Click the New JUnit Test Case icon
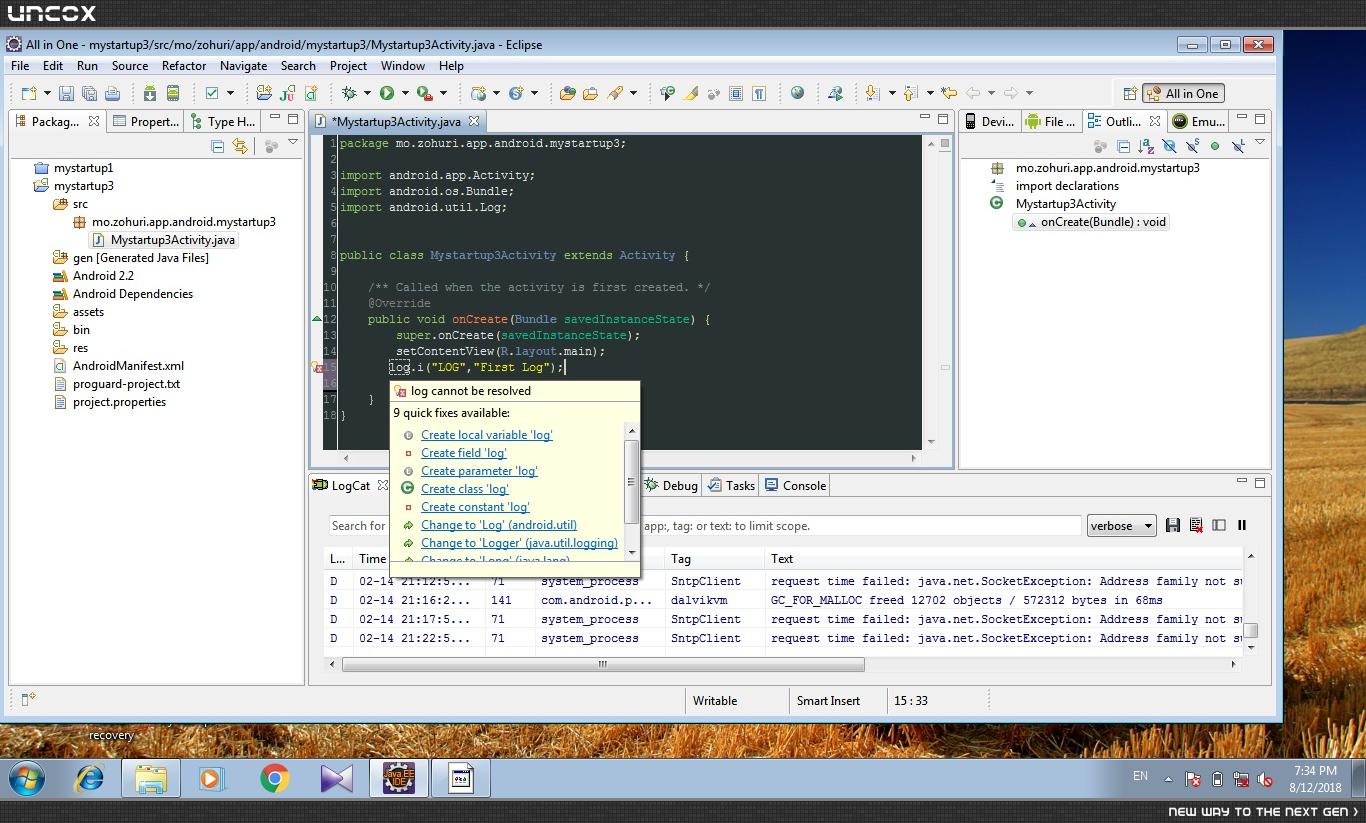This screenshot has height=823, width=1366. pyautogui.click(x=288, y=93)
